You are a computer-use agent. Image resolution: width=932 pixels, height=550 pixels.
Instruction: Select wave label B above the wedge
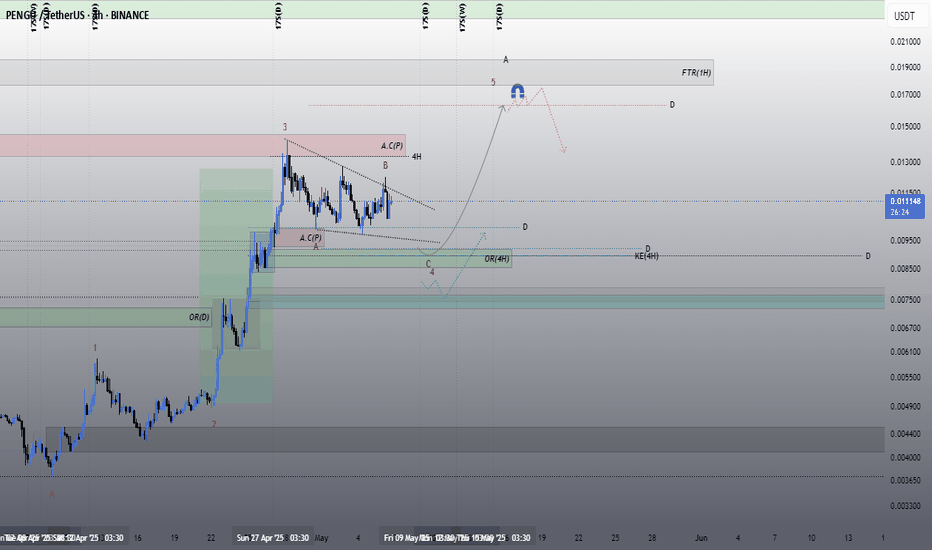point(385,165)
